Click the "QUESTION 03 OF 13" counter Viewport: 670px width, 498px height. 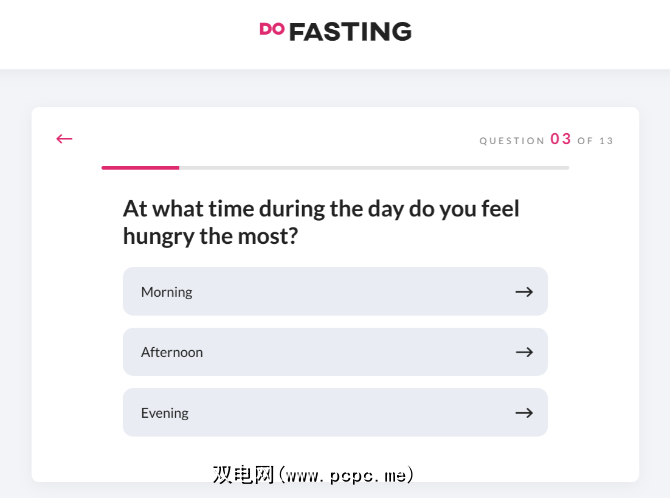click(546, 140)
